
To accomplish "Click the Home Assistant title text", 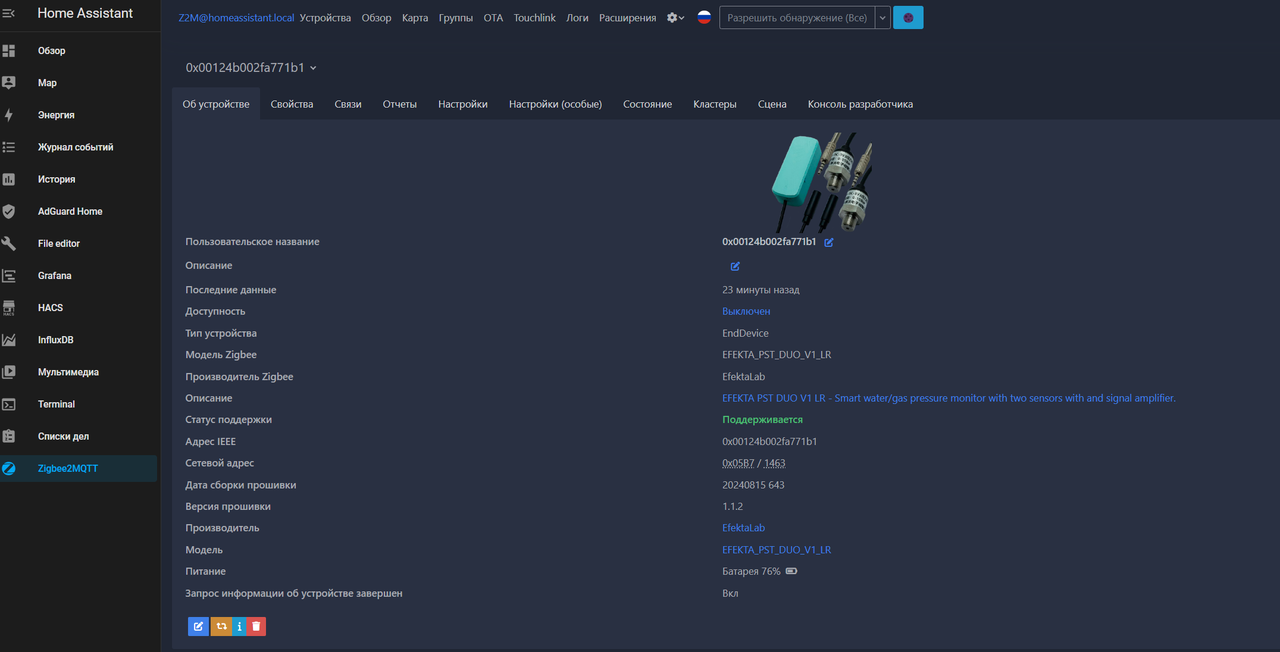I will pos(85,14).
